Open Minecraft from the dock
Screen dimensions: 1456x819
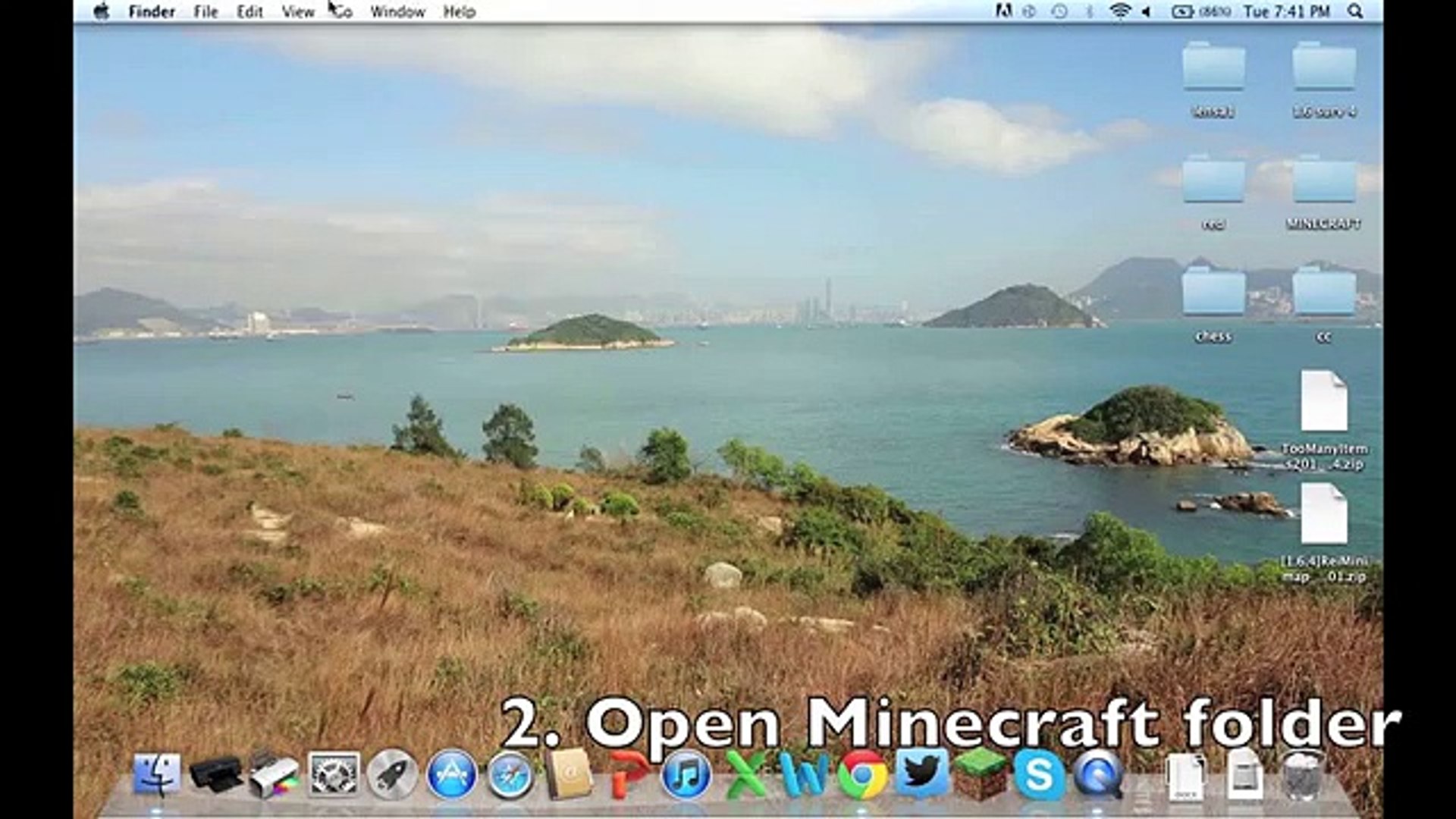[980, 775]
